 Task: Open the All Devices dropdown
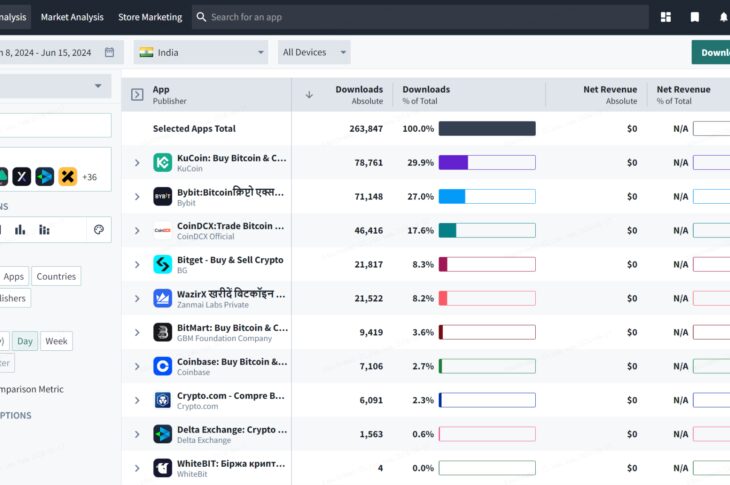click(x=314, y=52)
